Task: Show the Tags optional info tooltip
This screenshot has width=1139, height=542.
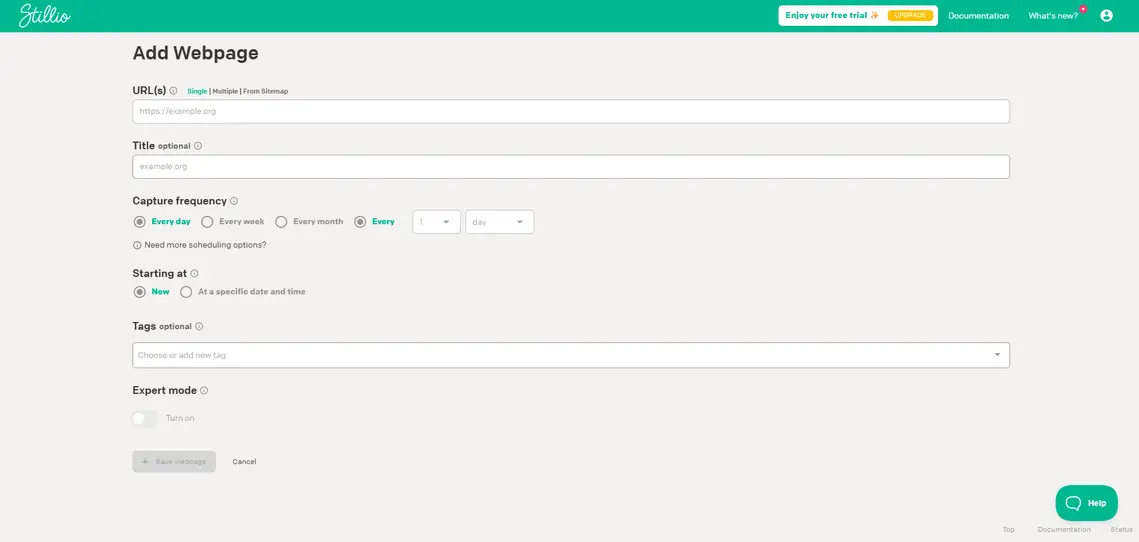Action: pos(199,327)
